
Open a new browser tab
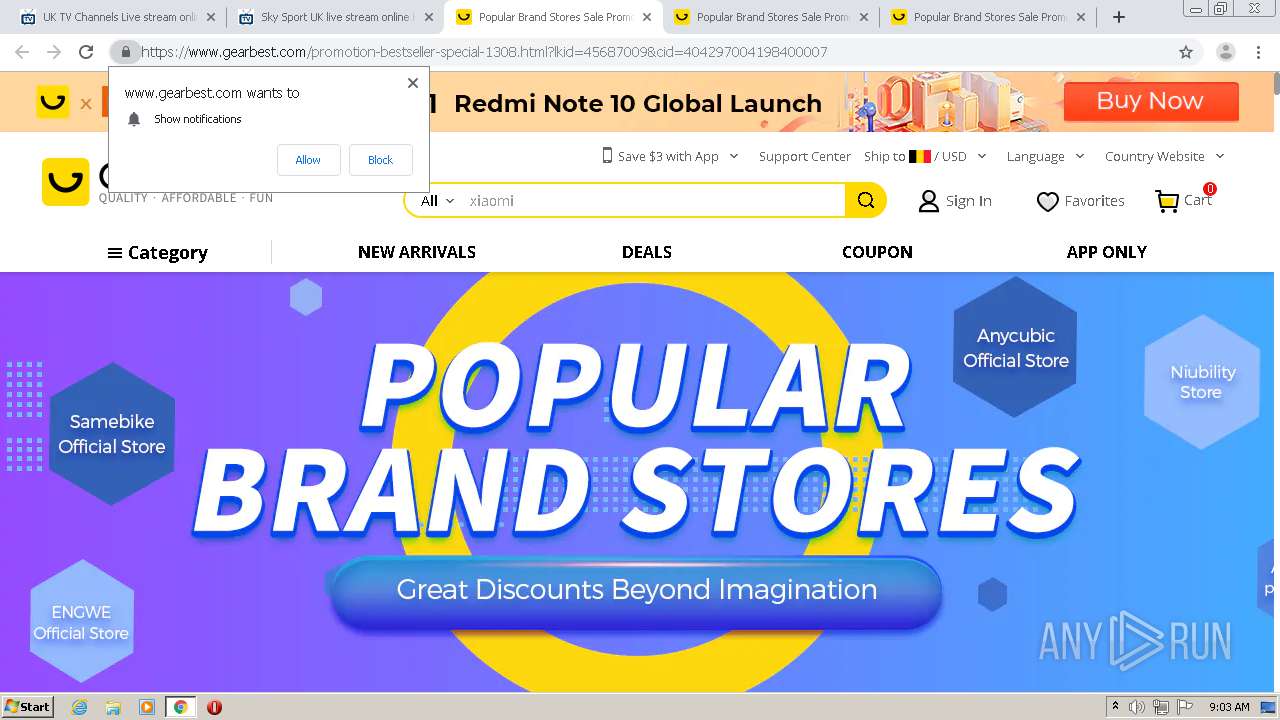pos(1119,17)
